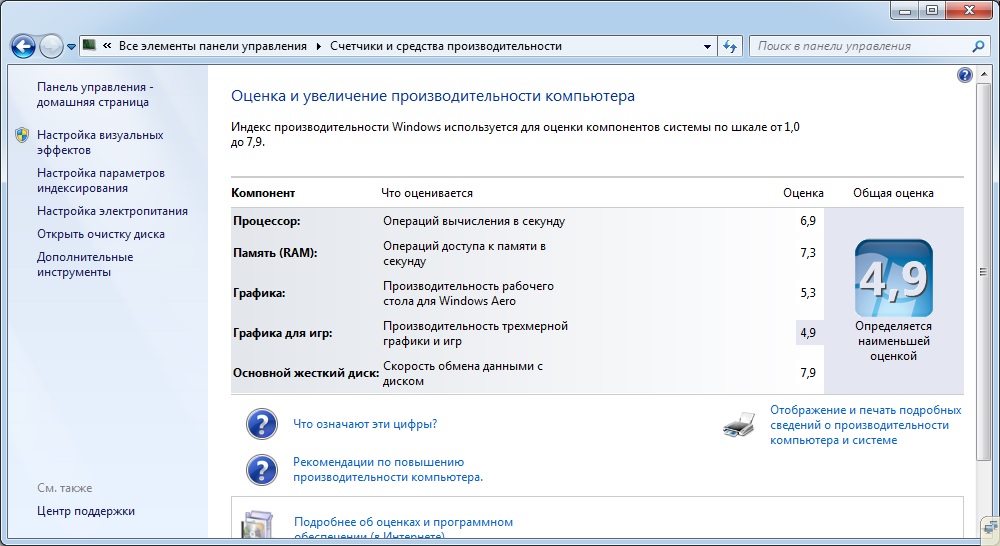Click the Forward navigation arrow
This screenshot has height=546, width=1000.
[x=51, y=46]
